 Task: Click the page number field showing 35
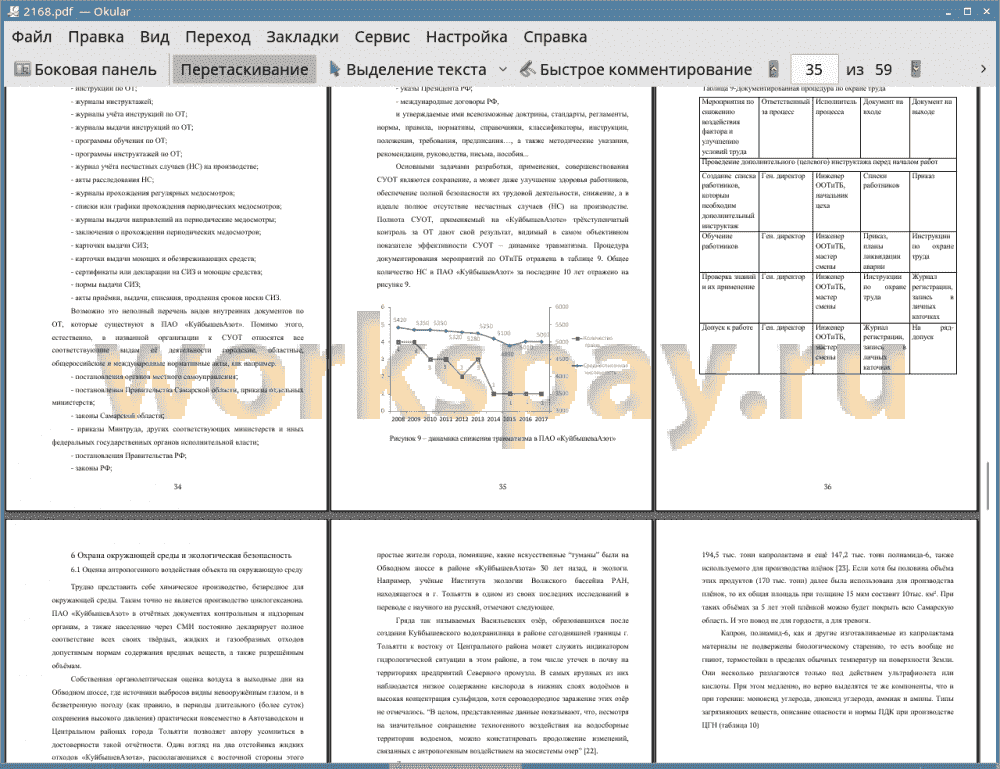coord(814,70)
